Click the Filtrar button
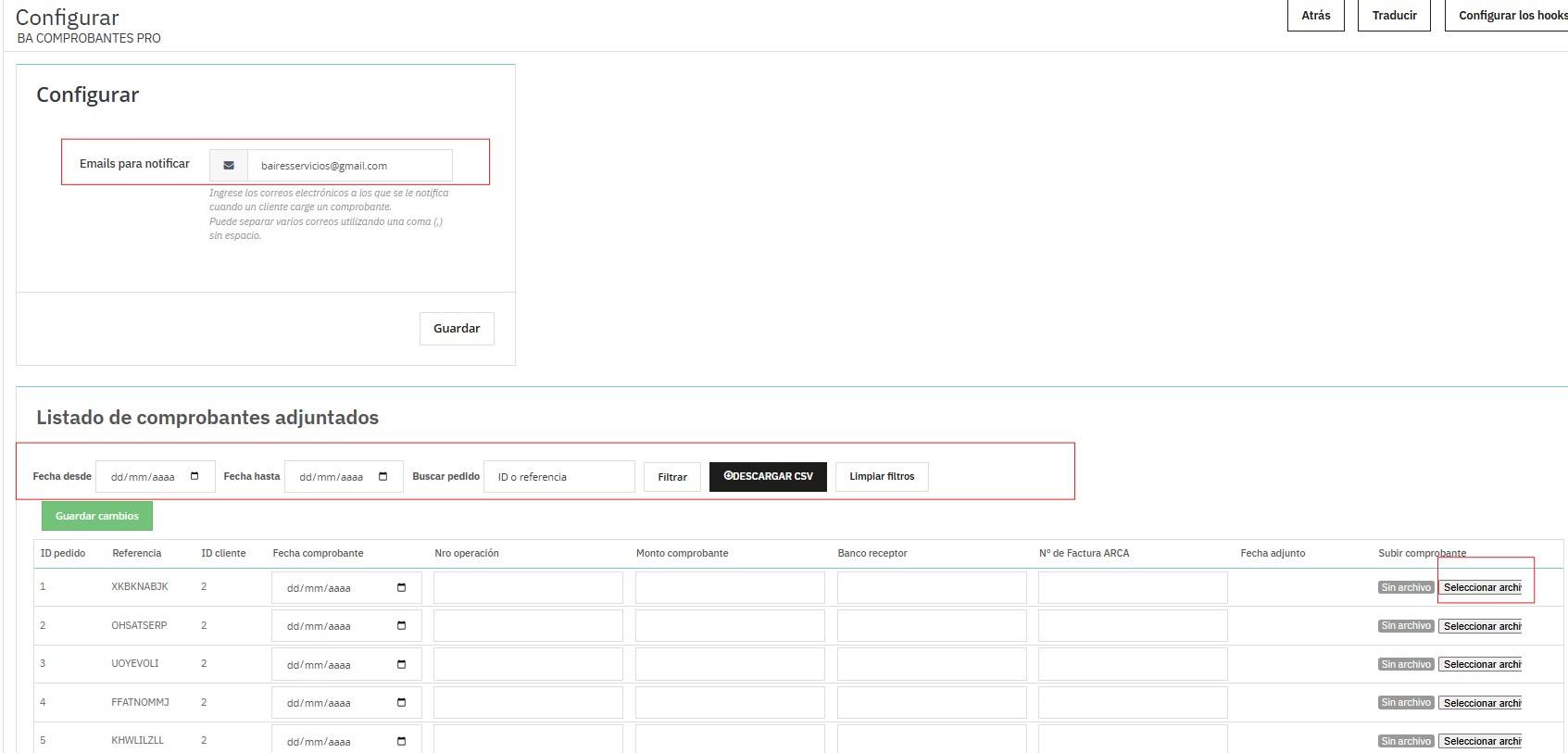This screenshot has width=1568, height=753. 672,477
